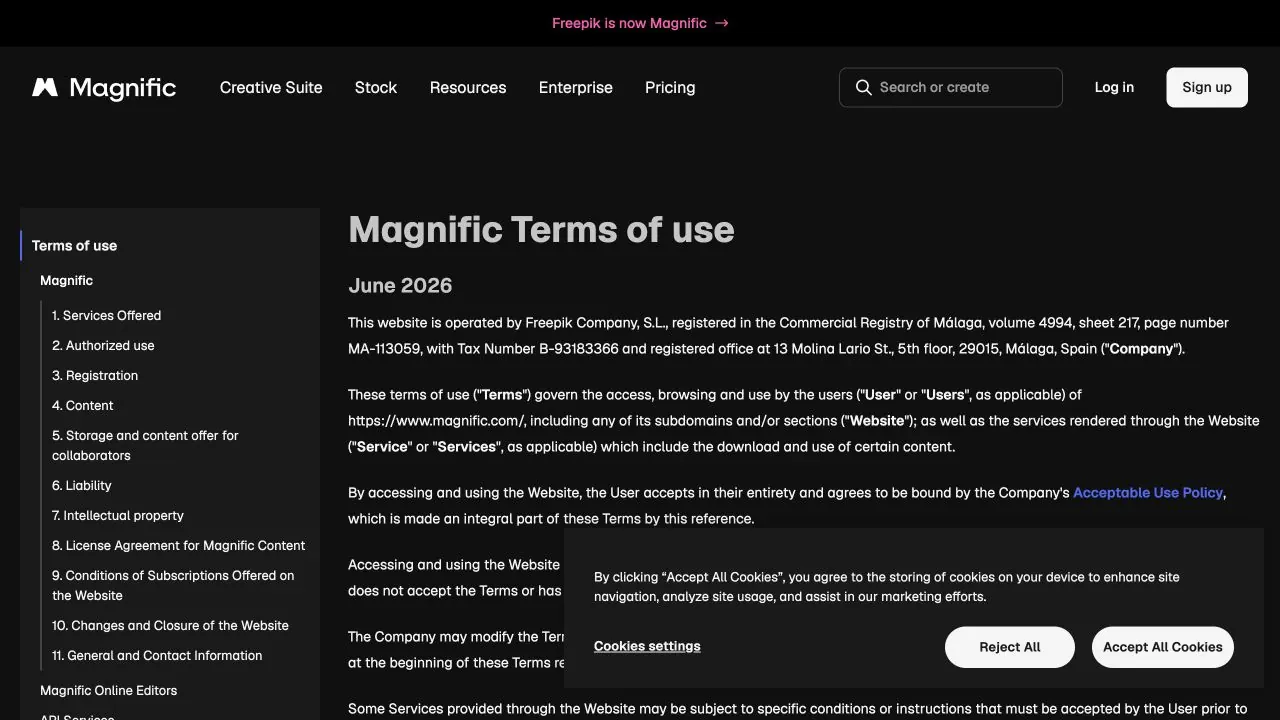Click the Sign up button
This screenshot has height=720, width=1280.
1207,88
